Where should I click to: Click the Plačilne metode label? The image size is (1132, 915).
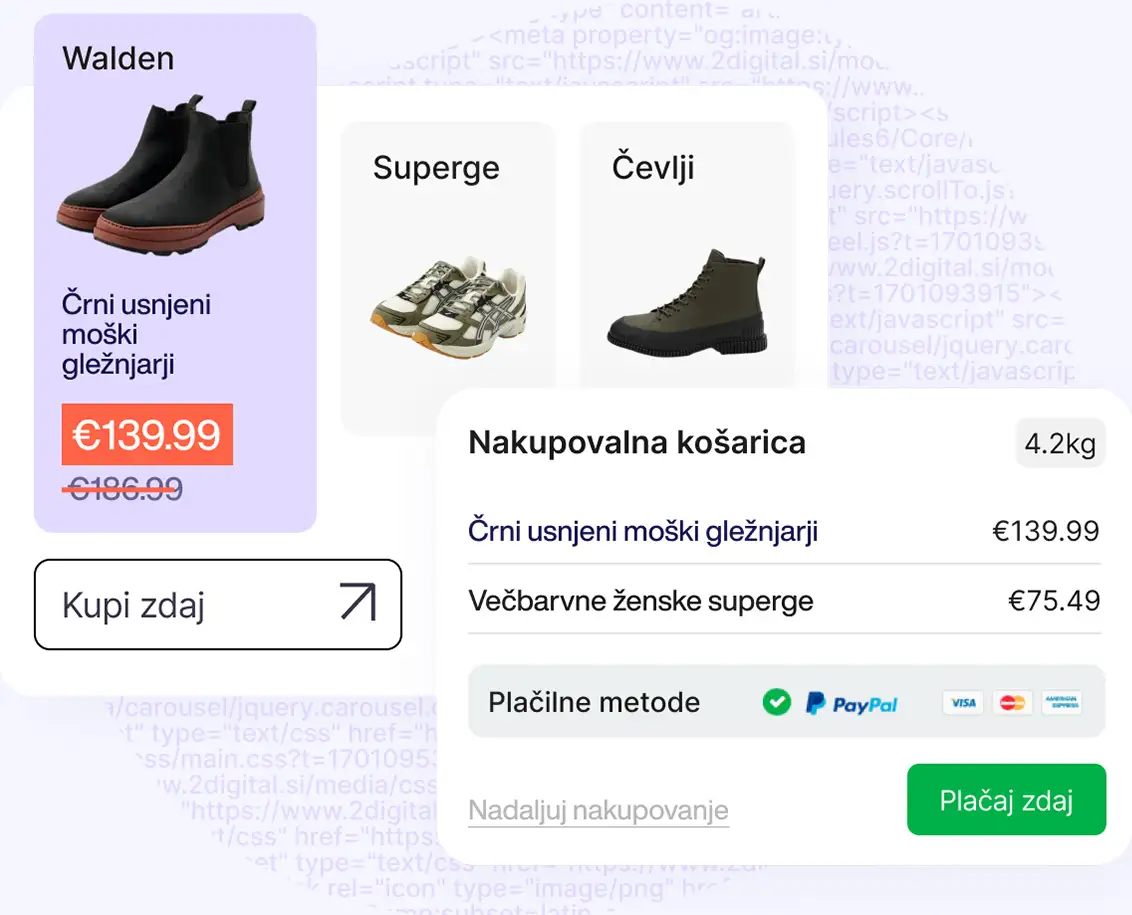[594, 702]
